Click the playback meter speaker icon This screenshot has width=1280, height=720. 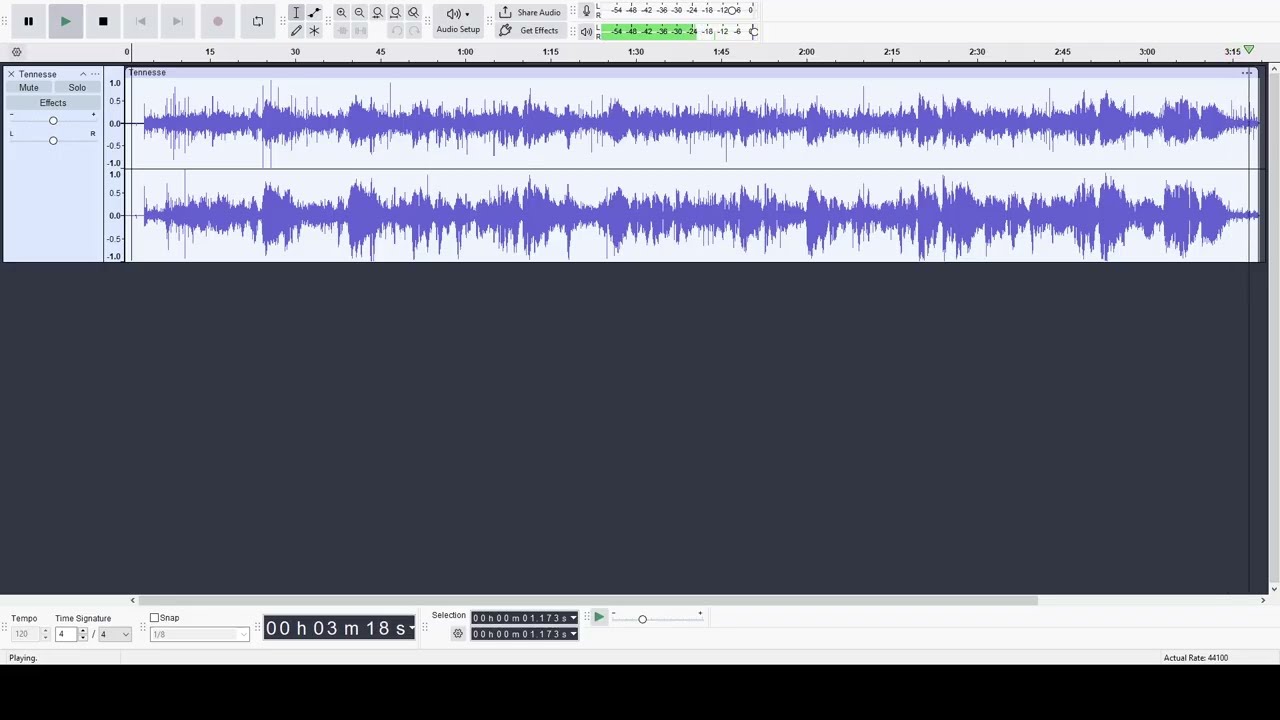pyautogui.click(x=586, y=31)
